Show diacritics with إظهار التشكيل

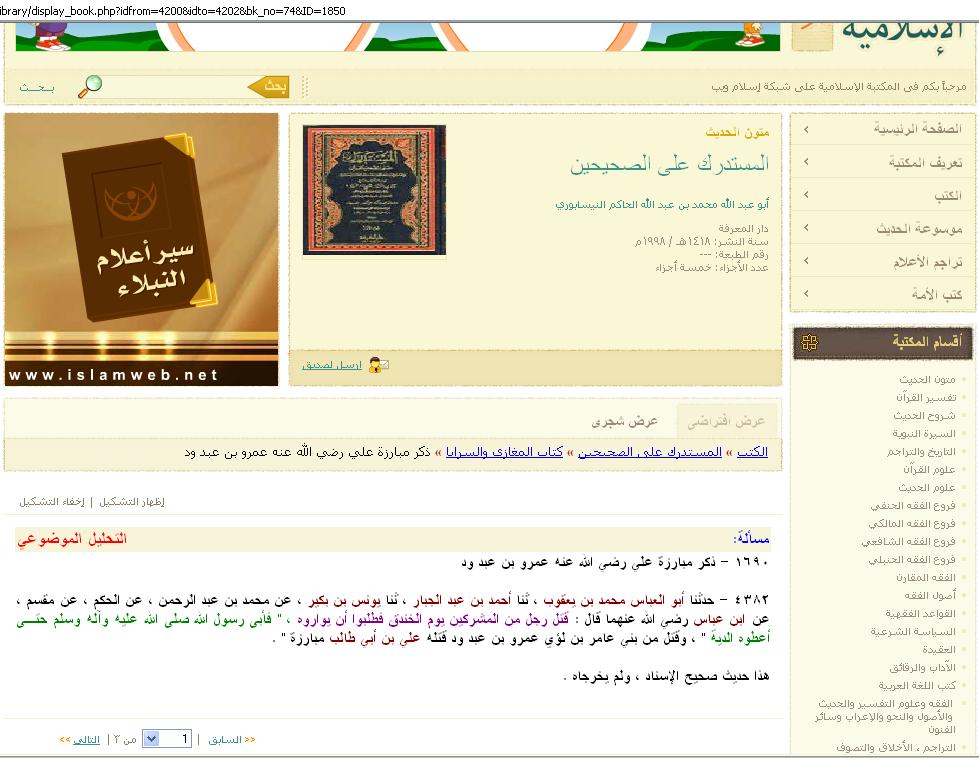click(132, 502)
